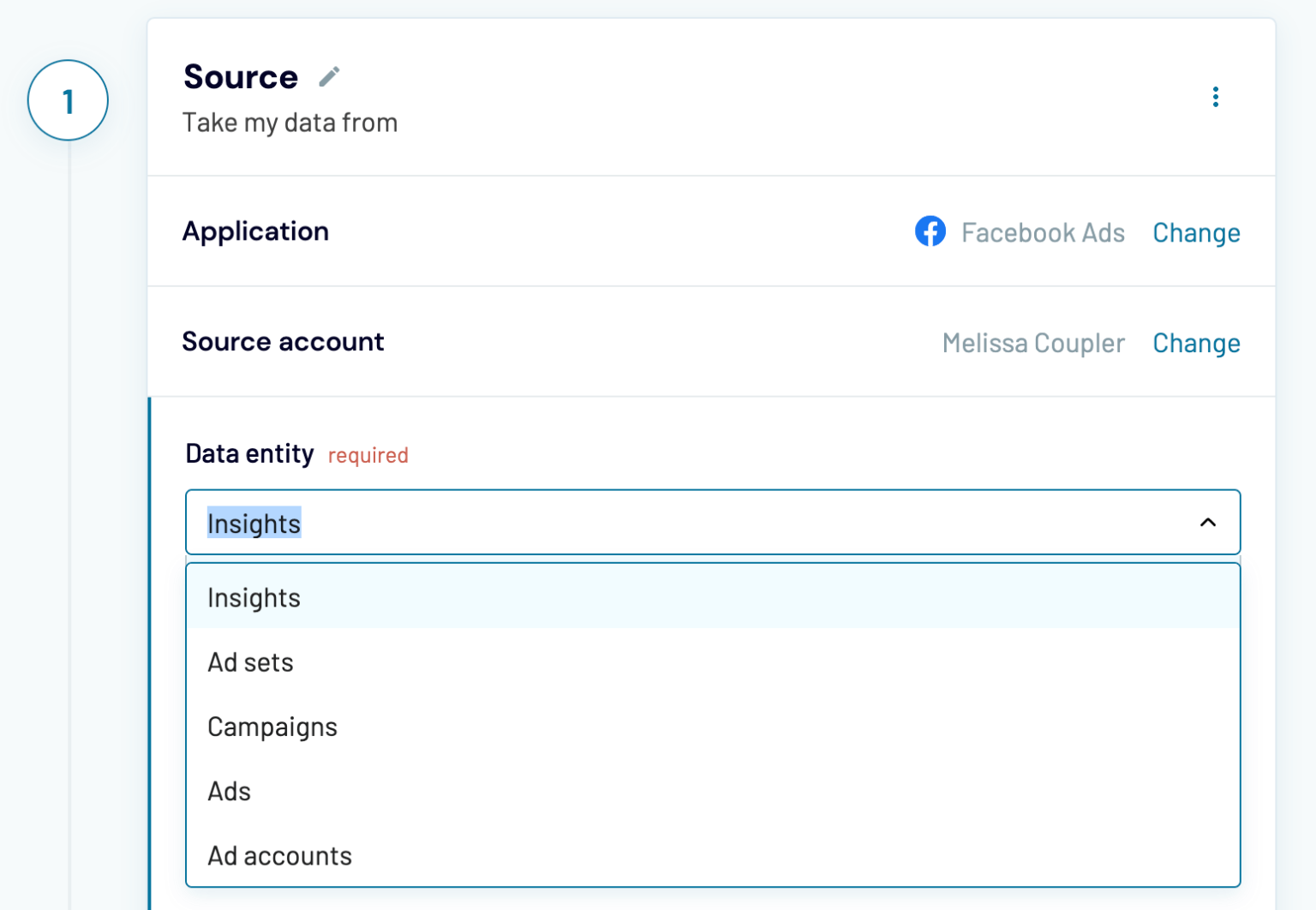Open the three-dot menu on Source step

(x=1216, y=97)
